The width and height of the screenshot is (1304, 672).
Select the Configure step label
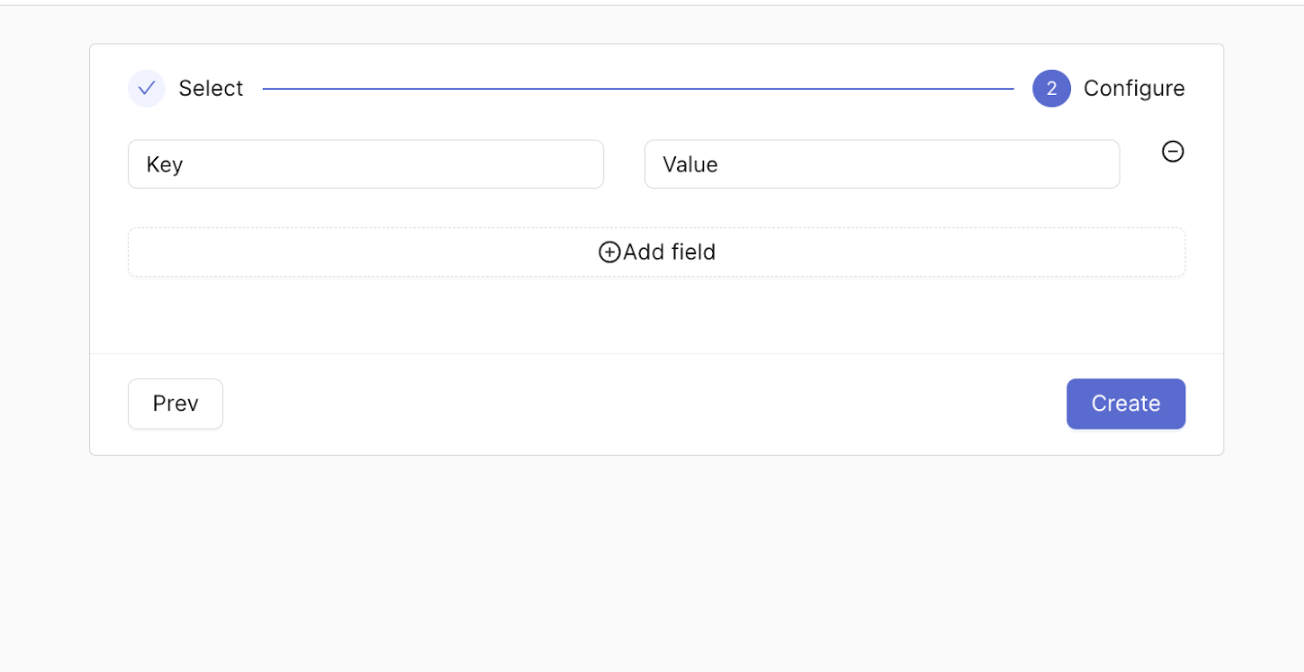click(1134, 88)
